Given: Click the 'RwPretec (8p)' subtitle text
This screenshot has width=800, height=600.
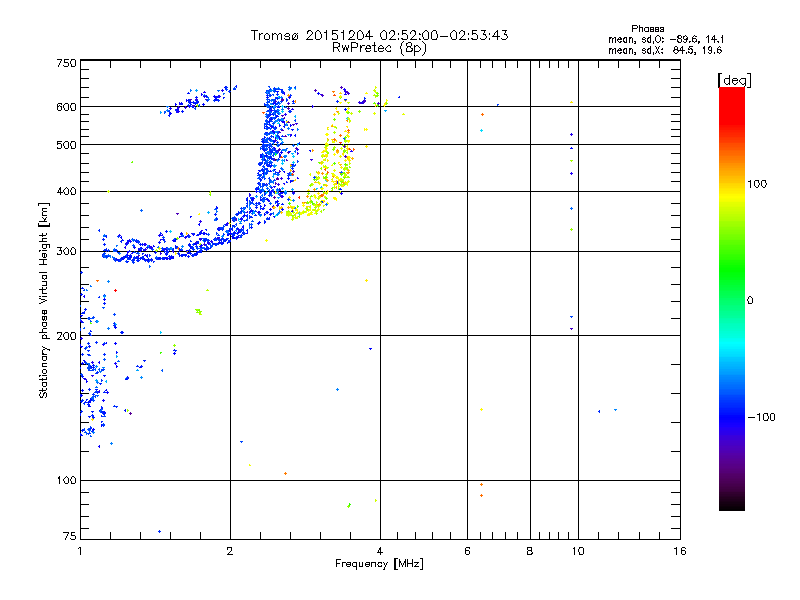Looking at the screenshot, I should pos(379,48).
